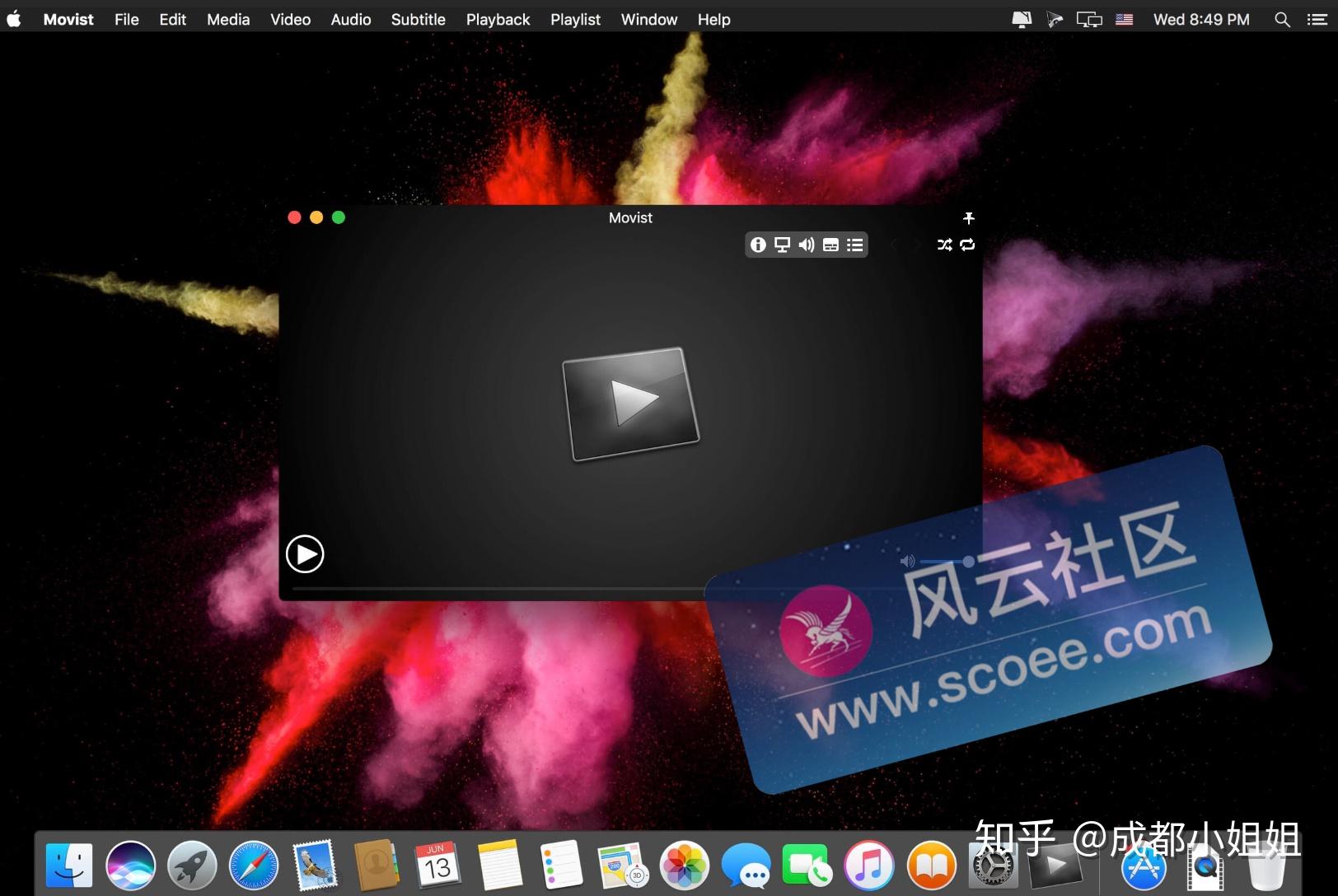Open the Movist application menu
The width and height of the screenshot is (1338, 896).
pos(68,19)
